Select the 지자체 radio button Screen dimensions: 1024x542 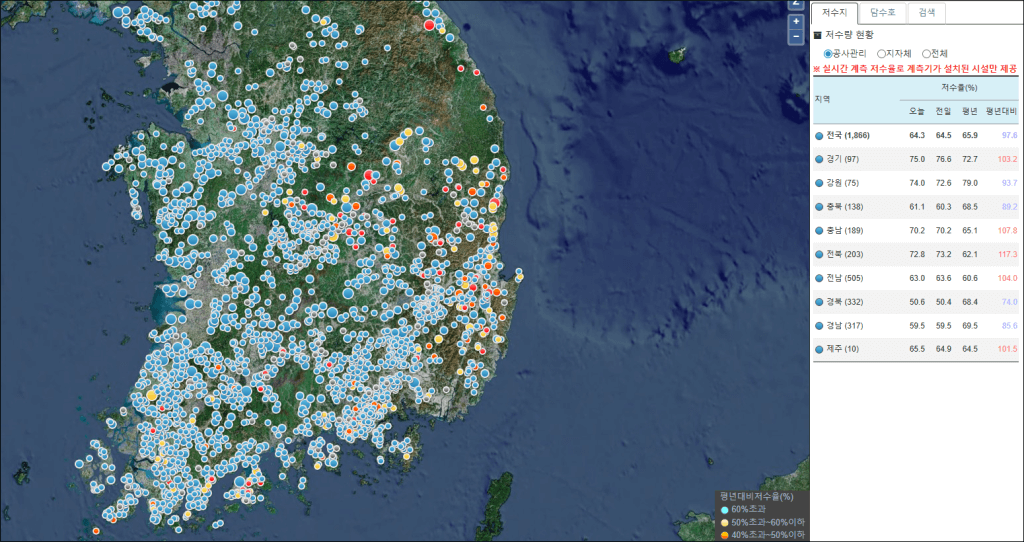(x=881, y=53)
